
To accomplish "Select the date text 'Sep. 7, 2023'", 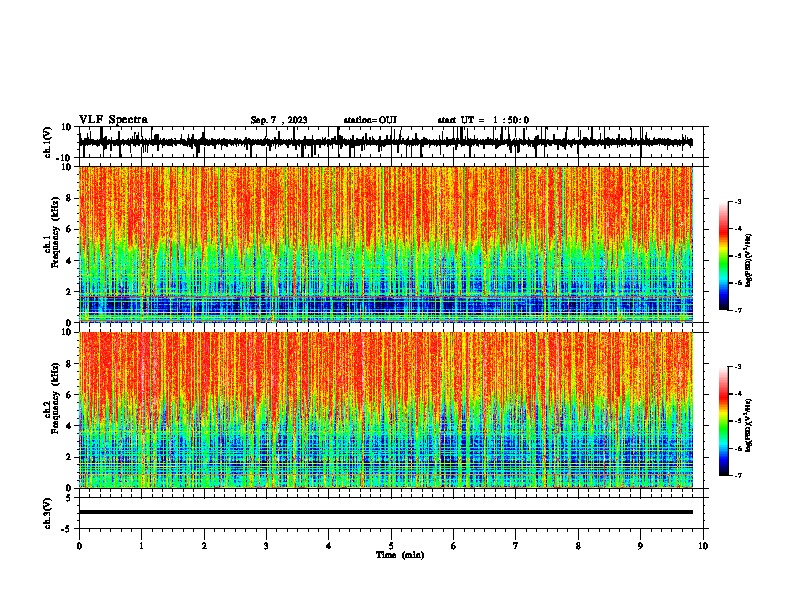I will (x=279, y=120).
